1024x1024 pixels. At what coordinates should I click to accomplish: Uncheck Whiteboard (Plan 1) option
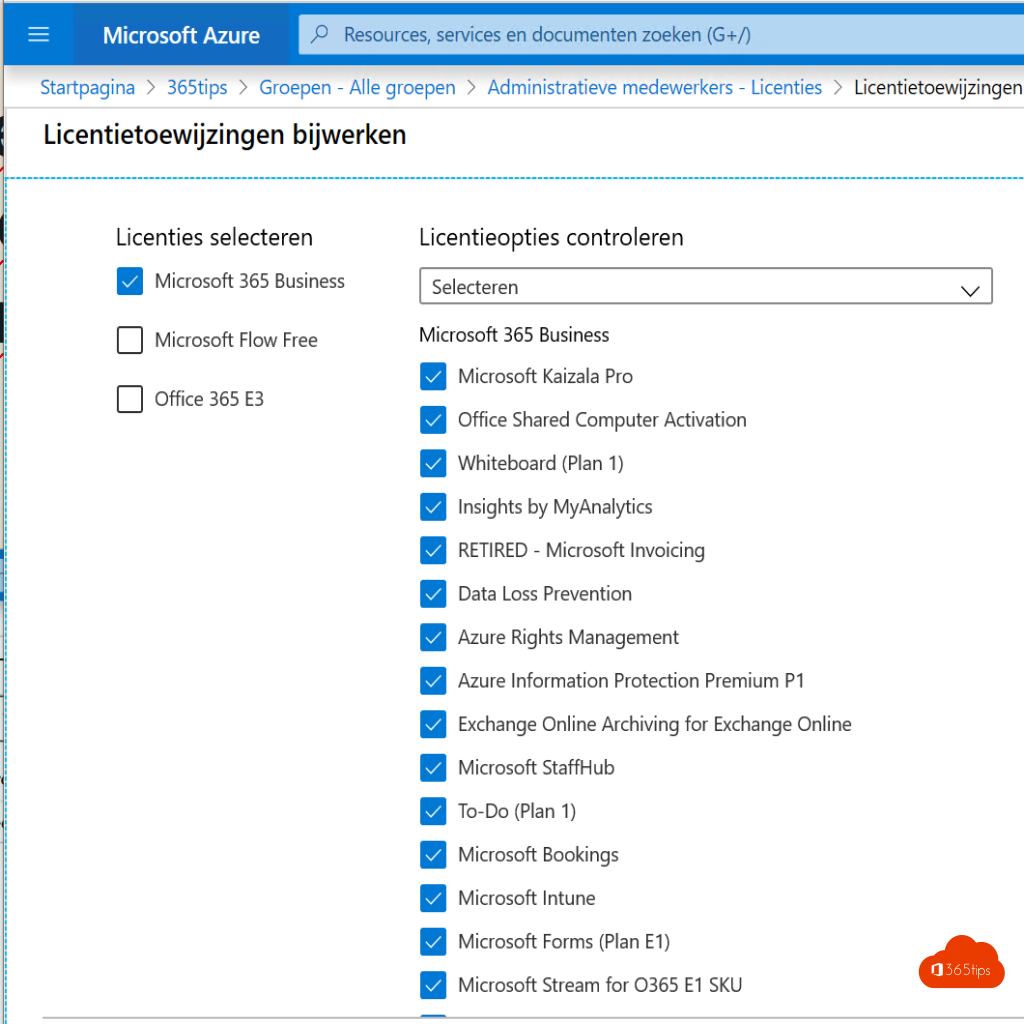click(x=433, y=463)
